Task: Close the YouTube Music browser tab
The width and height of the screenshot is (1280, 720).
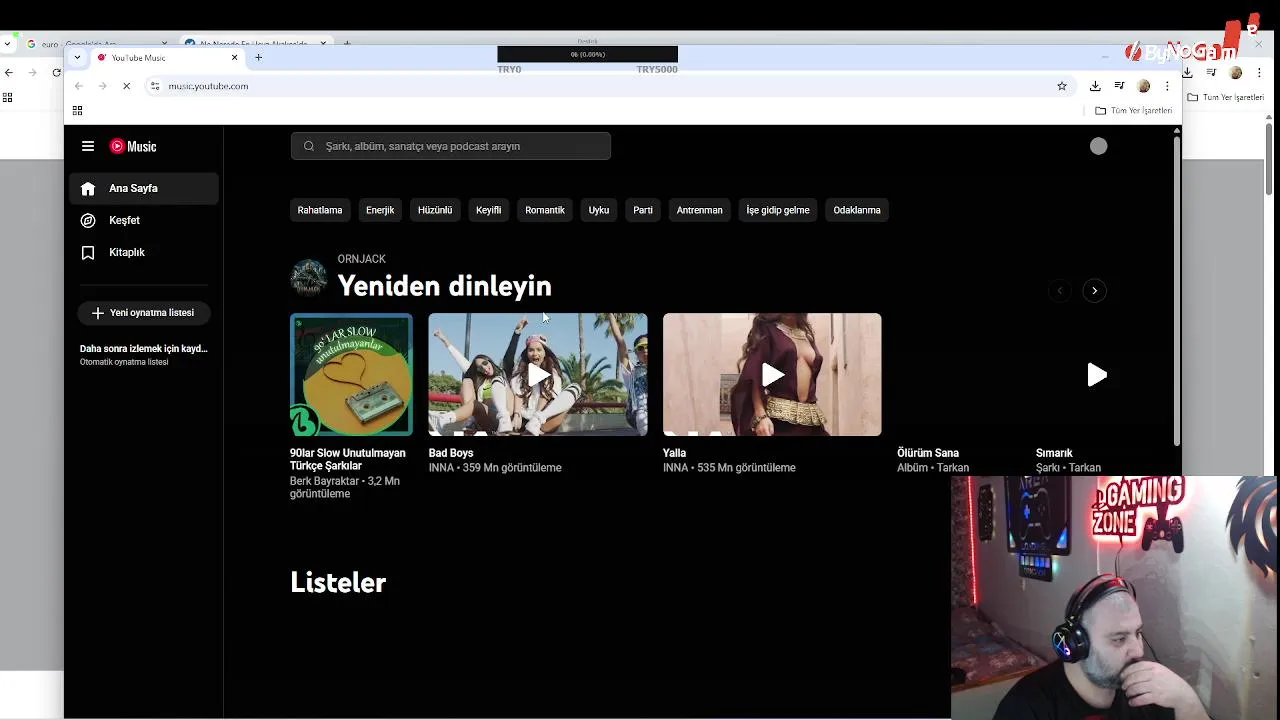Action: click(x=235, y=57)
